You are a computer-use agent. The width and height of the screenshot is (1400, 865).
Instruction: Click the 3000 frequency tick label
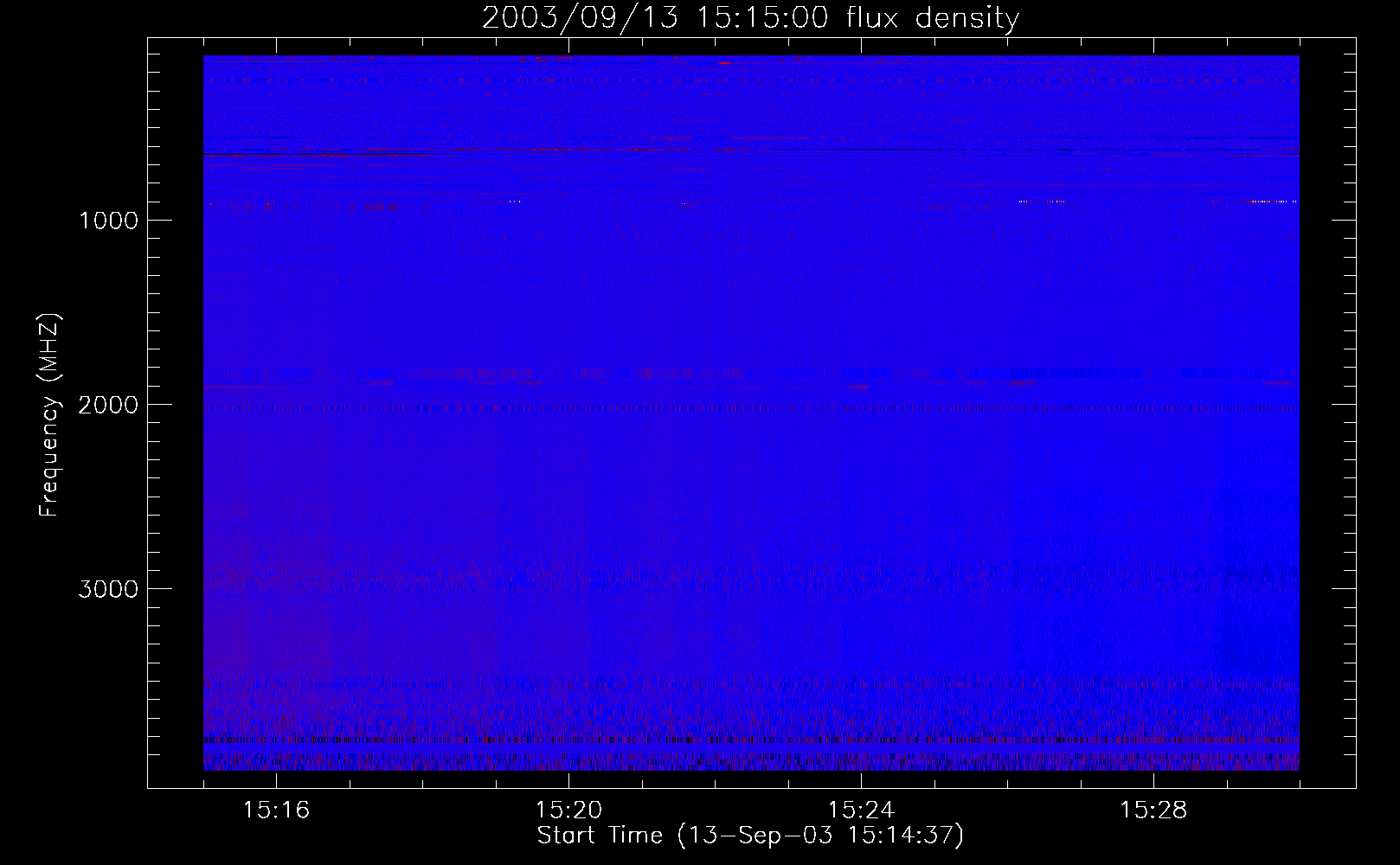coord(108,589)
